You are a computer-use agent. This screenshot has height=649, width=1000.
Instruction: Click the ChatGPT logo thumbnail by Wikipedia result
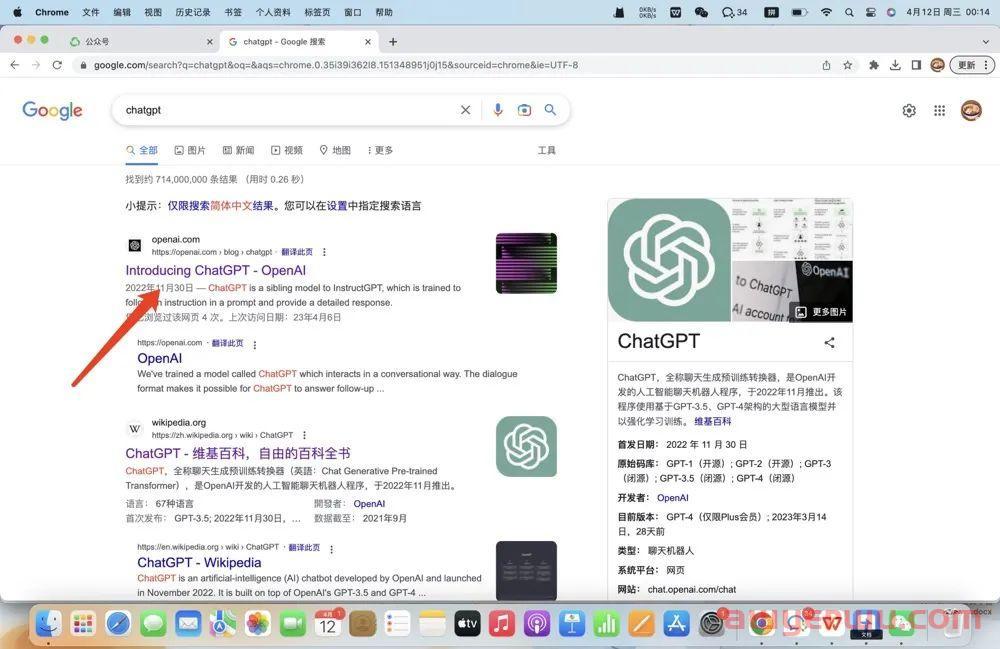pyautogui.click(x=526, y=446)
